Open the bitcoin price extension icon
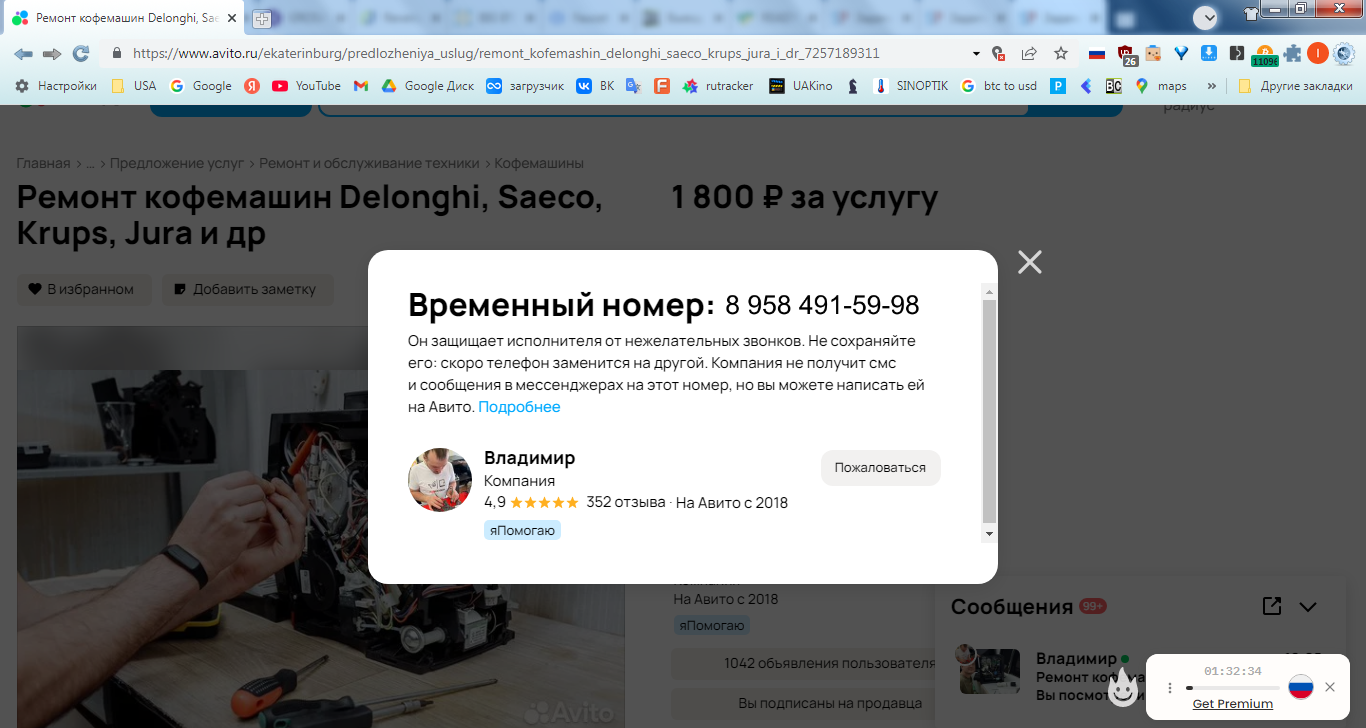Screen dimensions: 1366x728 pyautogui.click(x=1264, y=55)
